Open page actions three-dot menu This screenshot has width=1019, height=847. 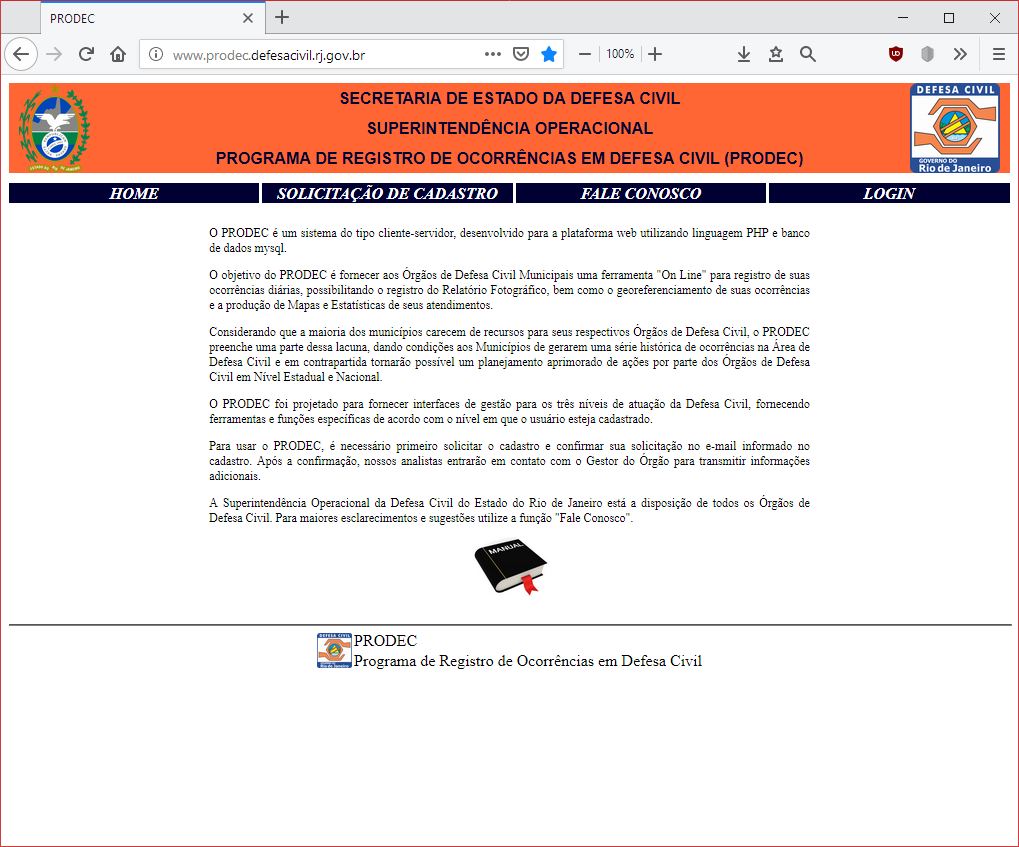(x=493, y=55)
